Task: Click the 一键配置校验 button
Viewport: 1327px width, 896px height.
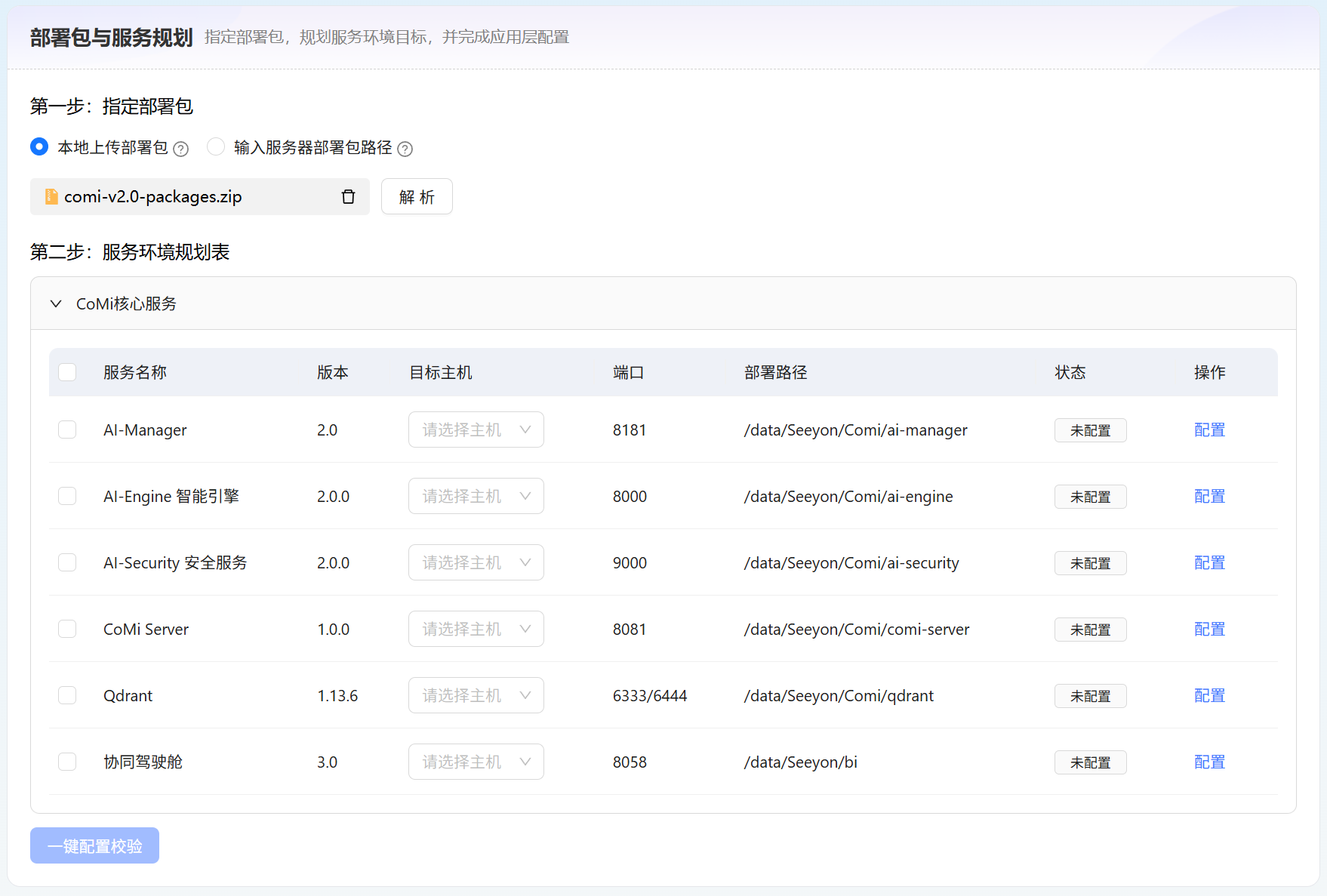Action: point(94,845)
